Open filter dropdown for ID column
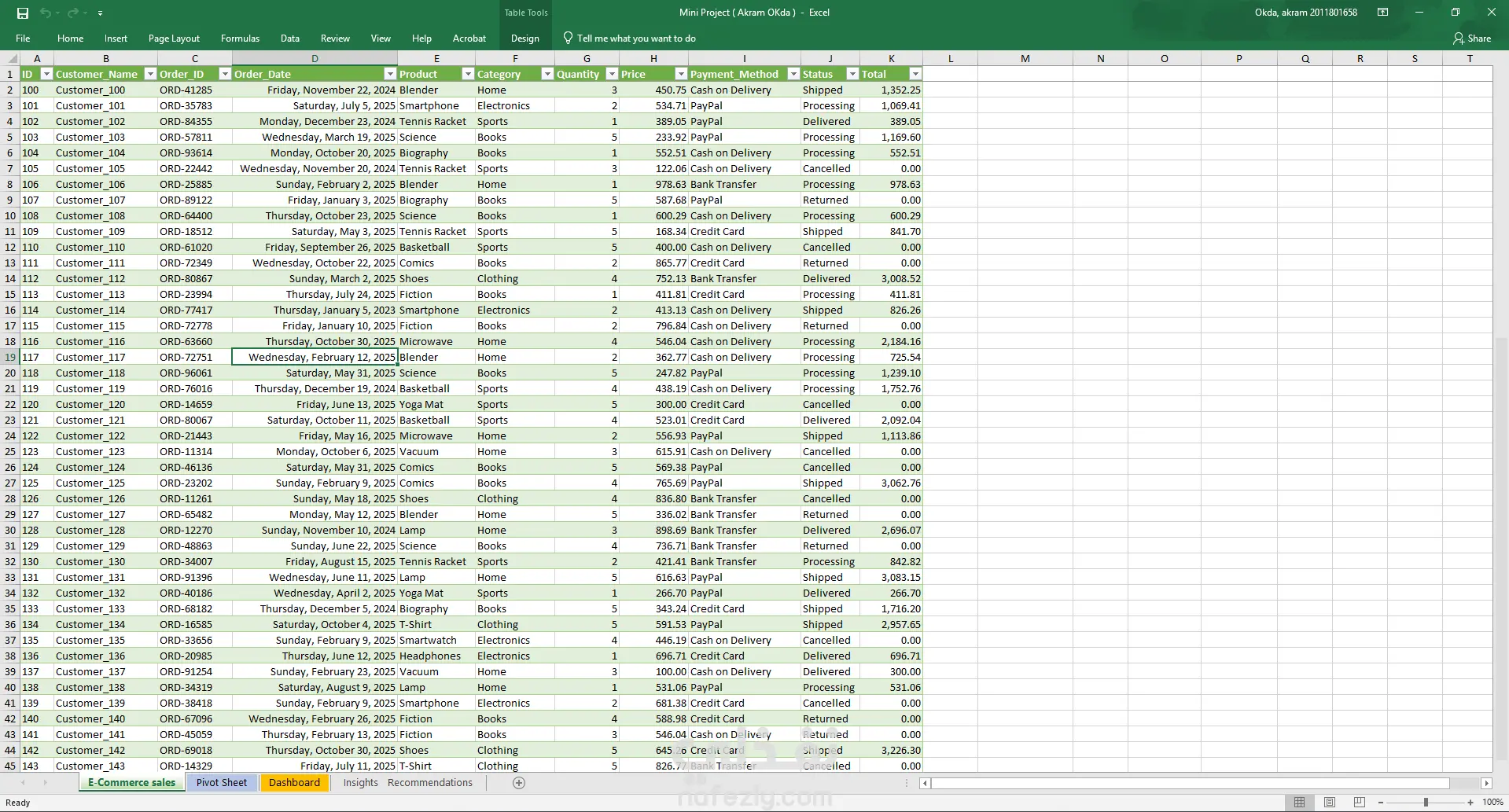The height and width of the screenshot is (812, 1509). coord(46,74)
